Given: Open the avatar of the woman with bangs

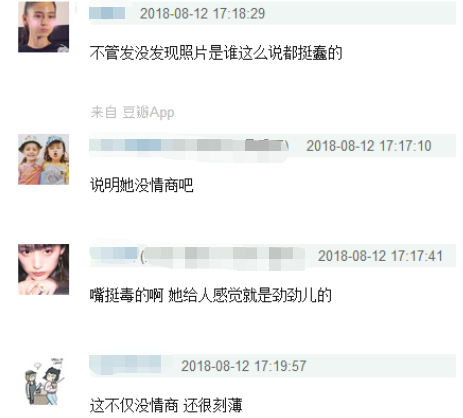Looking at the screenshot, I should click(x=44, y=269).
